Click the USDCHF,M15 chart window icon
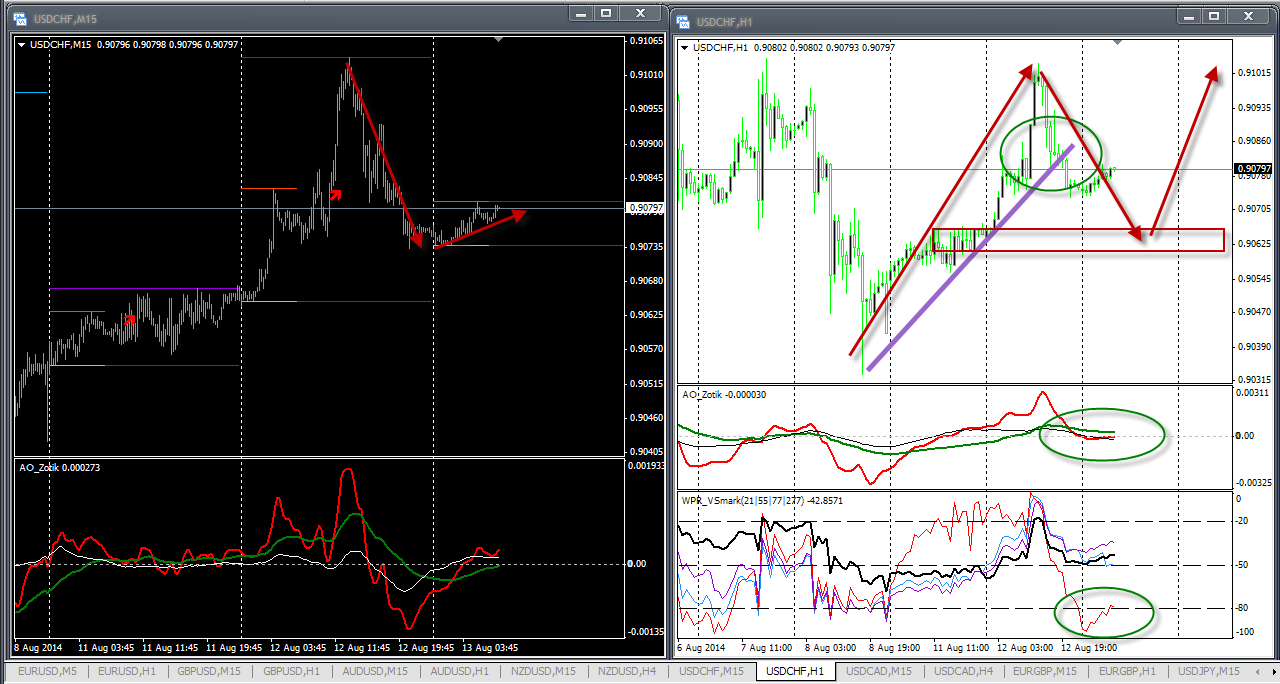Image resolution: width=1280 pixels, height=684 pixels. pos(18,19)
